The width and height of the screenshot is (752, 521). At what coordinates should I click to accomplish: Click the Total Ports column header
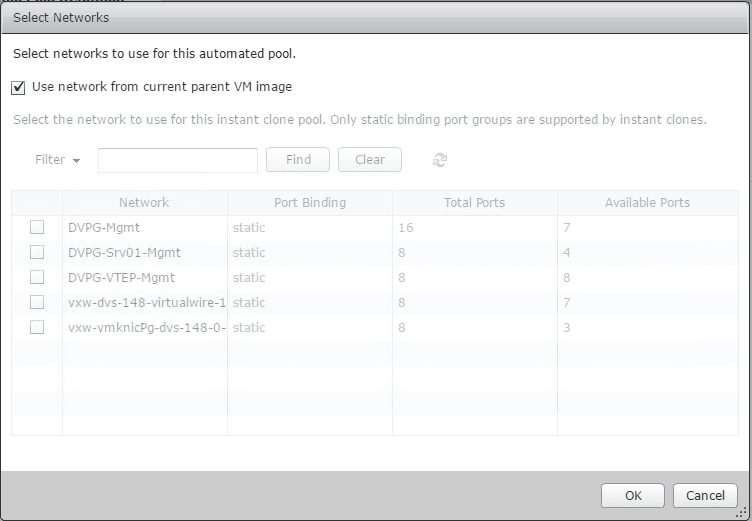474,202
